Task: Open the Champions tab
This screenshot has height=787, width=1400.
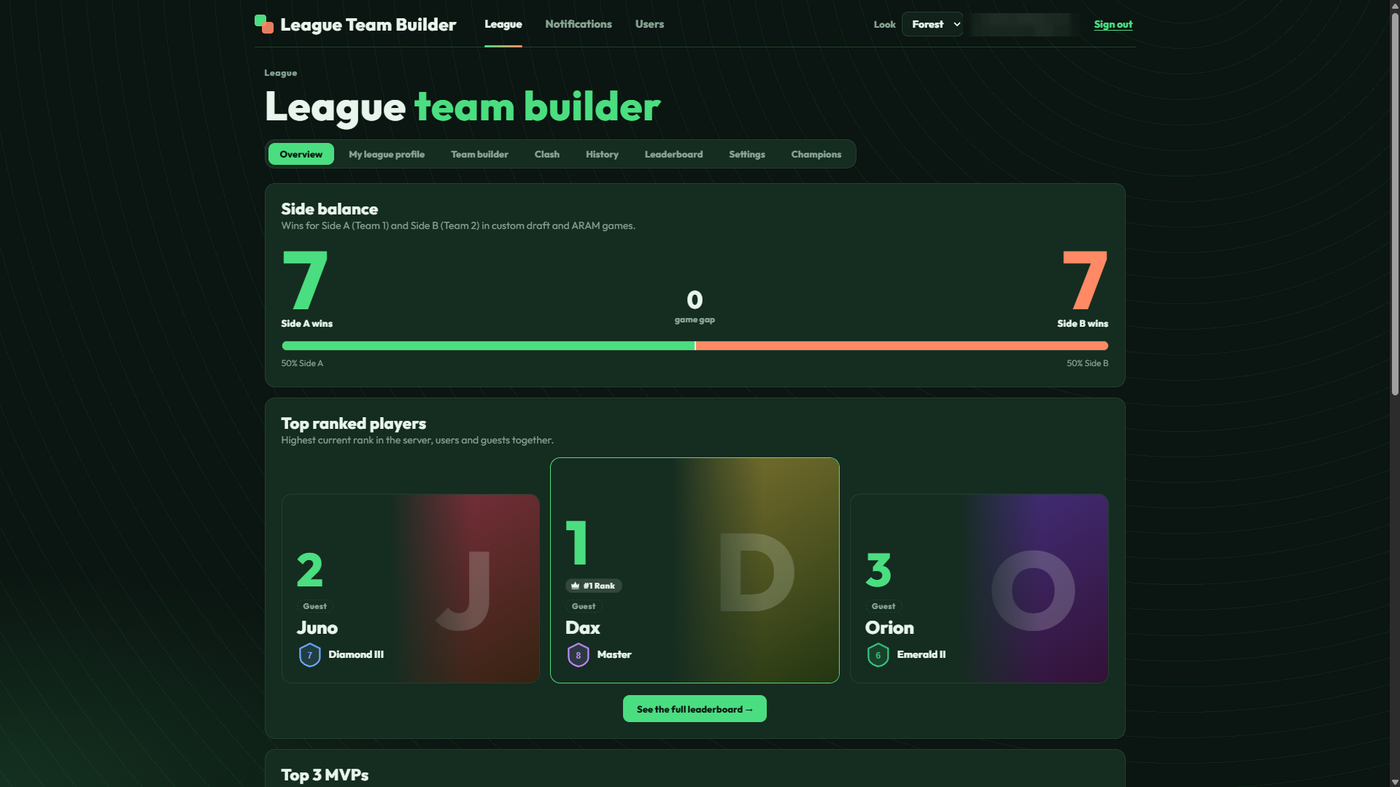Action: coord(816,154)
